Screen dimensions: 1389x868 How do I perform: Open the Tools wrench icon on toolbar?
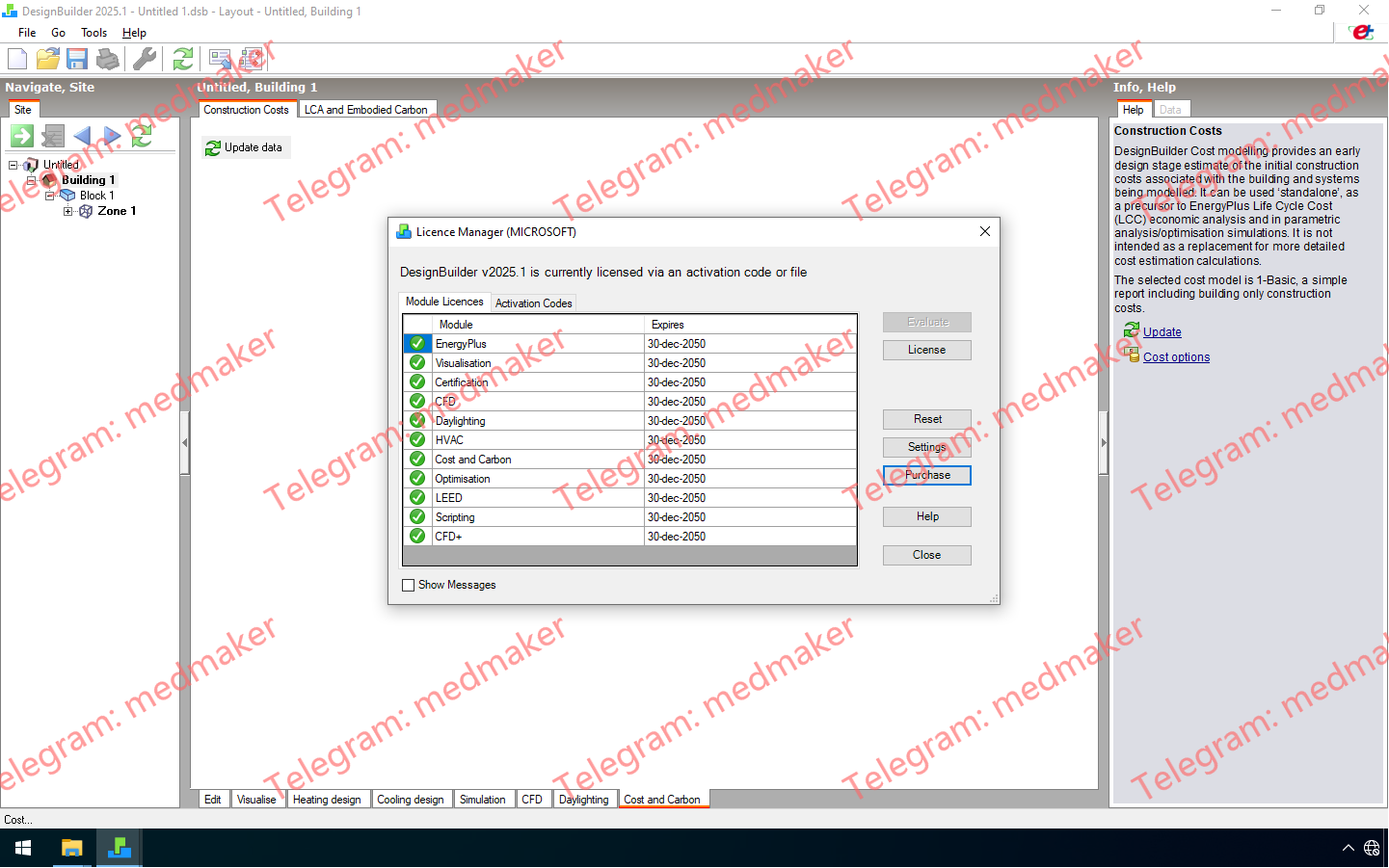(145, 59)
